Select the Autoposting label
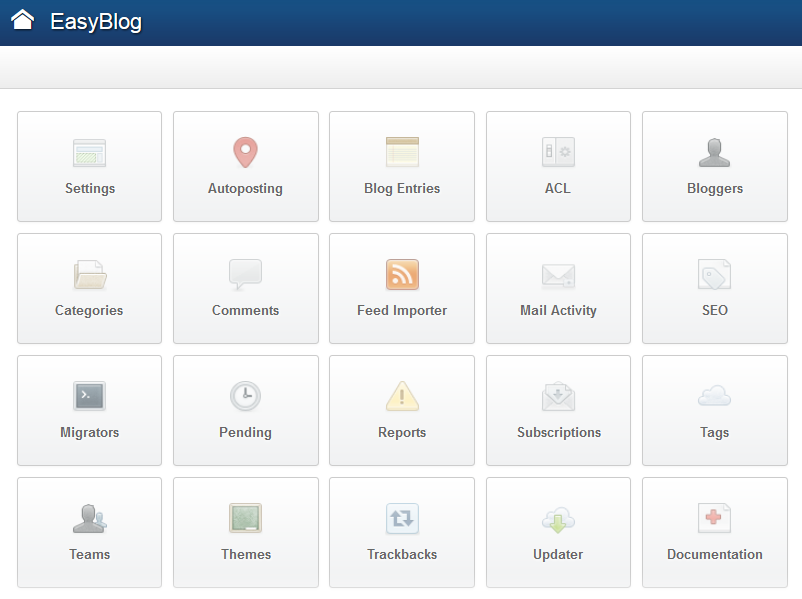The width and height of the screenshot is (802, 599). [246, 189]
